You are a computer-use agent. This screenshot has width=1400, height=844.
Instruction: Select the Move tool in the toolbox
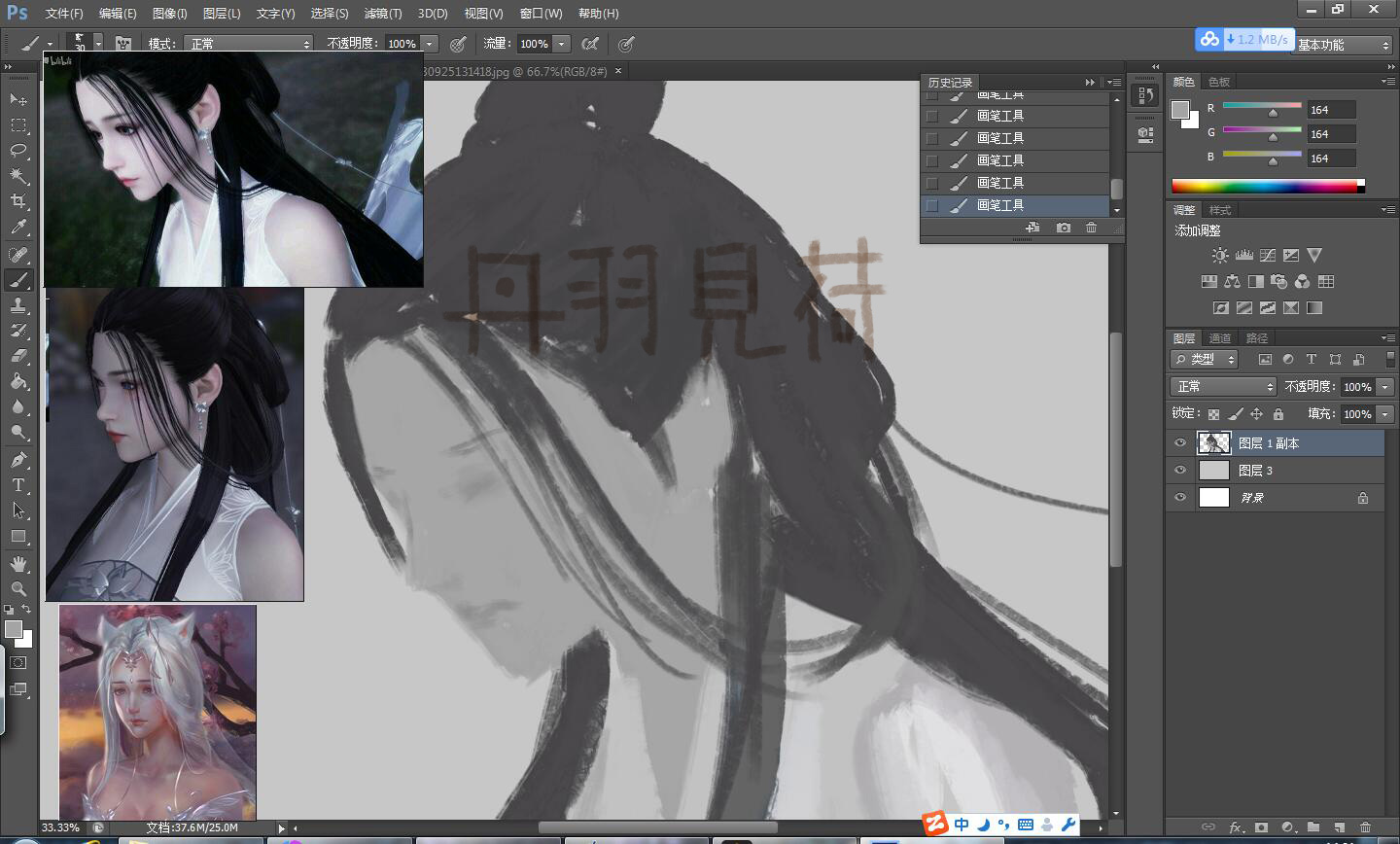point(18,99)
